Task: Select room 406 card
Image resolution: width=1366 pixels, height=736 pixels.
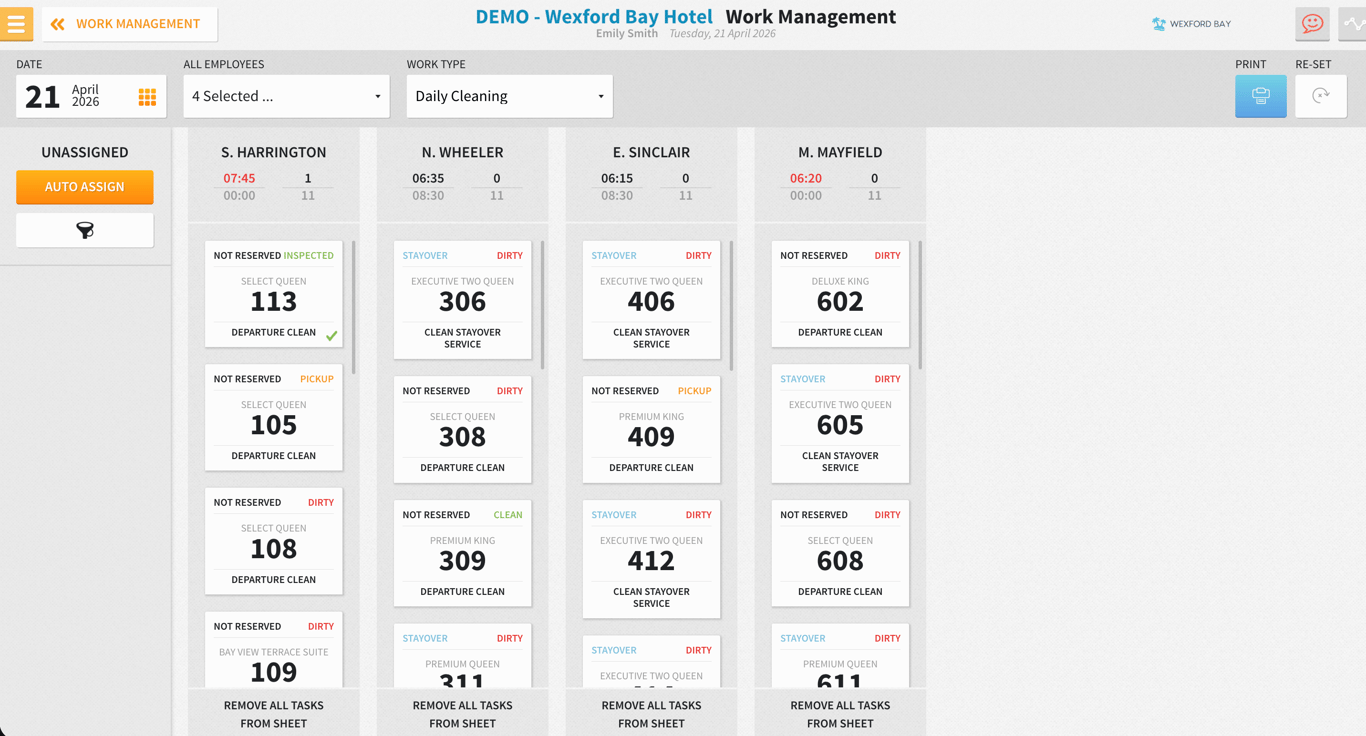Action: click(651, 300)
